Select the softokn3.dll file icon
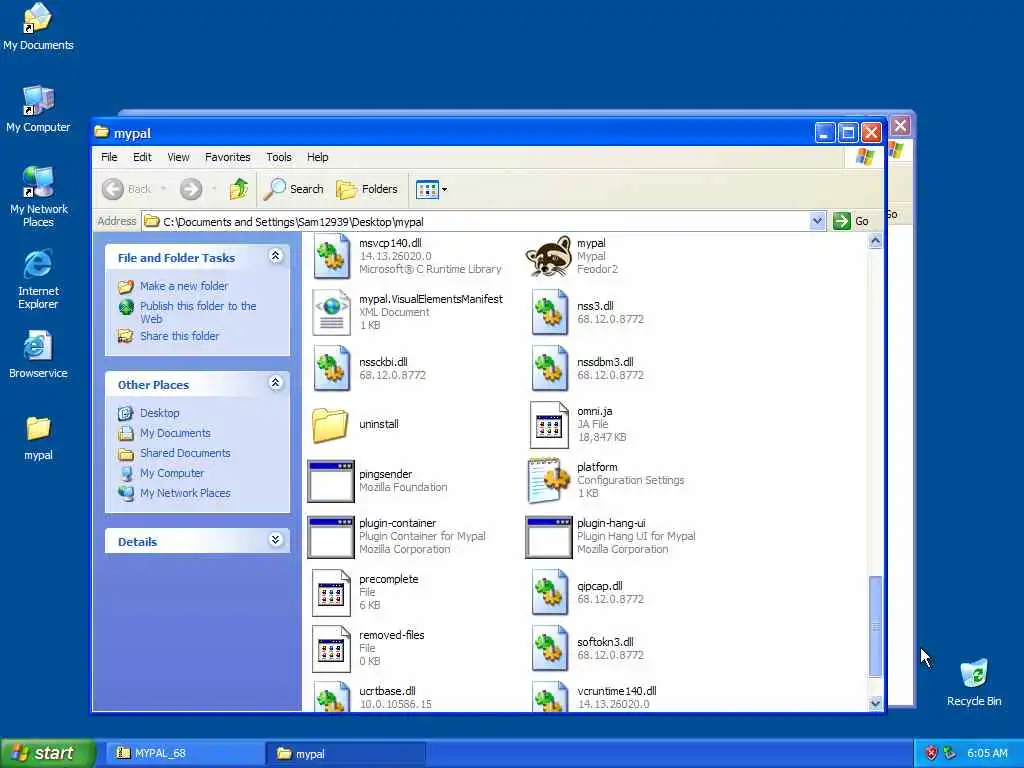This screenshot has width=1024, height=768. [x=549, y=648]
